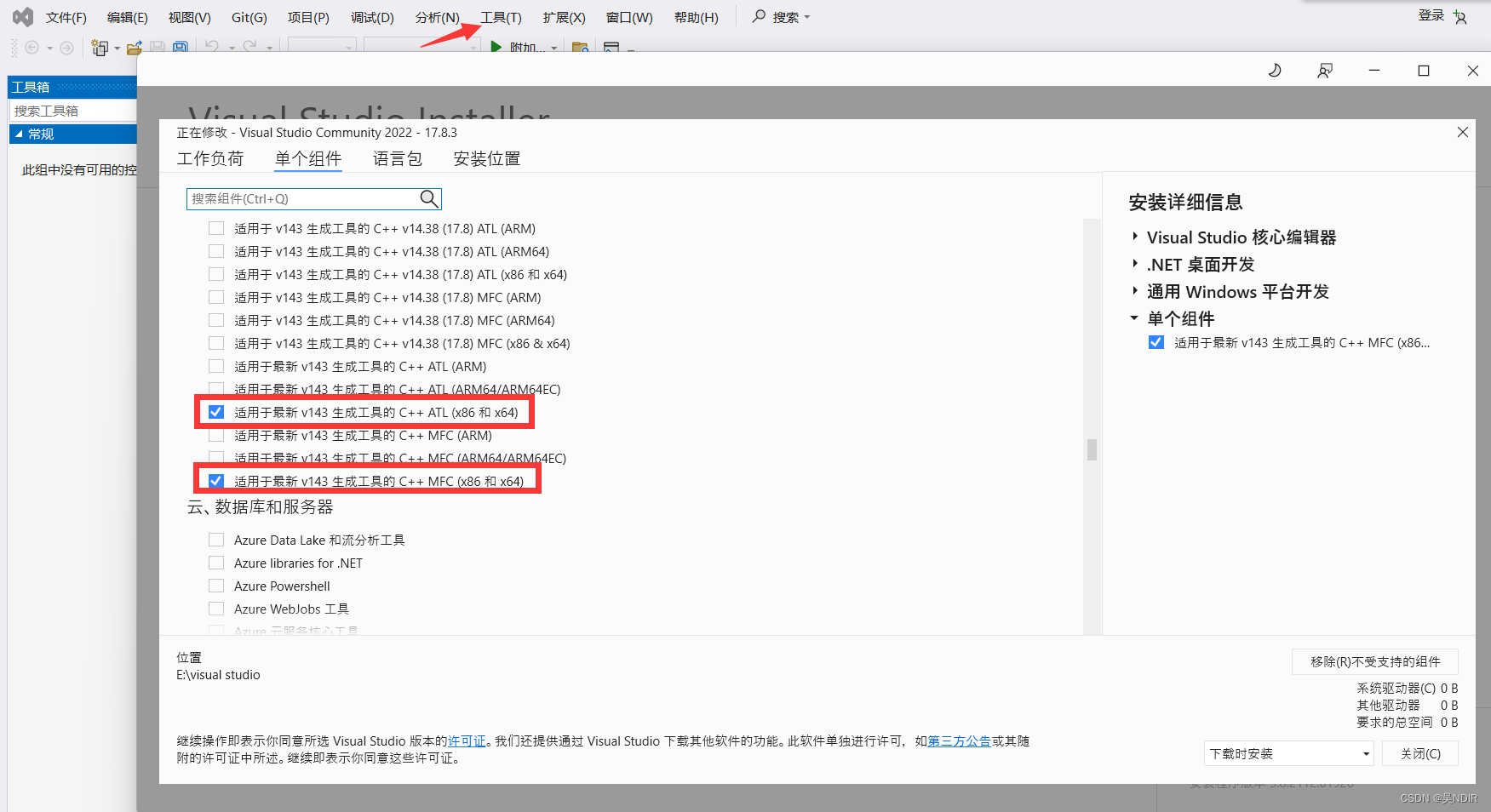
Task: Open the new project dropdown arrow
Action: pos(117,48)
